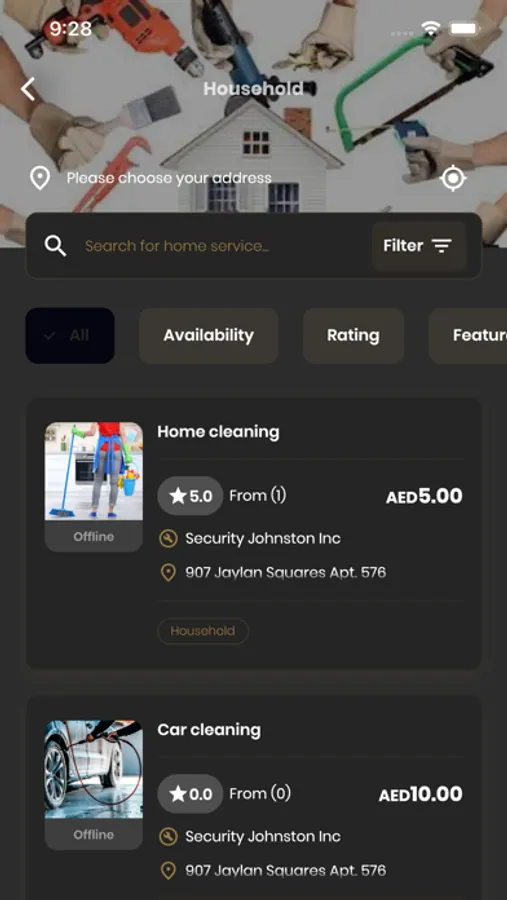Choose your address text field
507x900 pixels.
click(169, 179)
